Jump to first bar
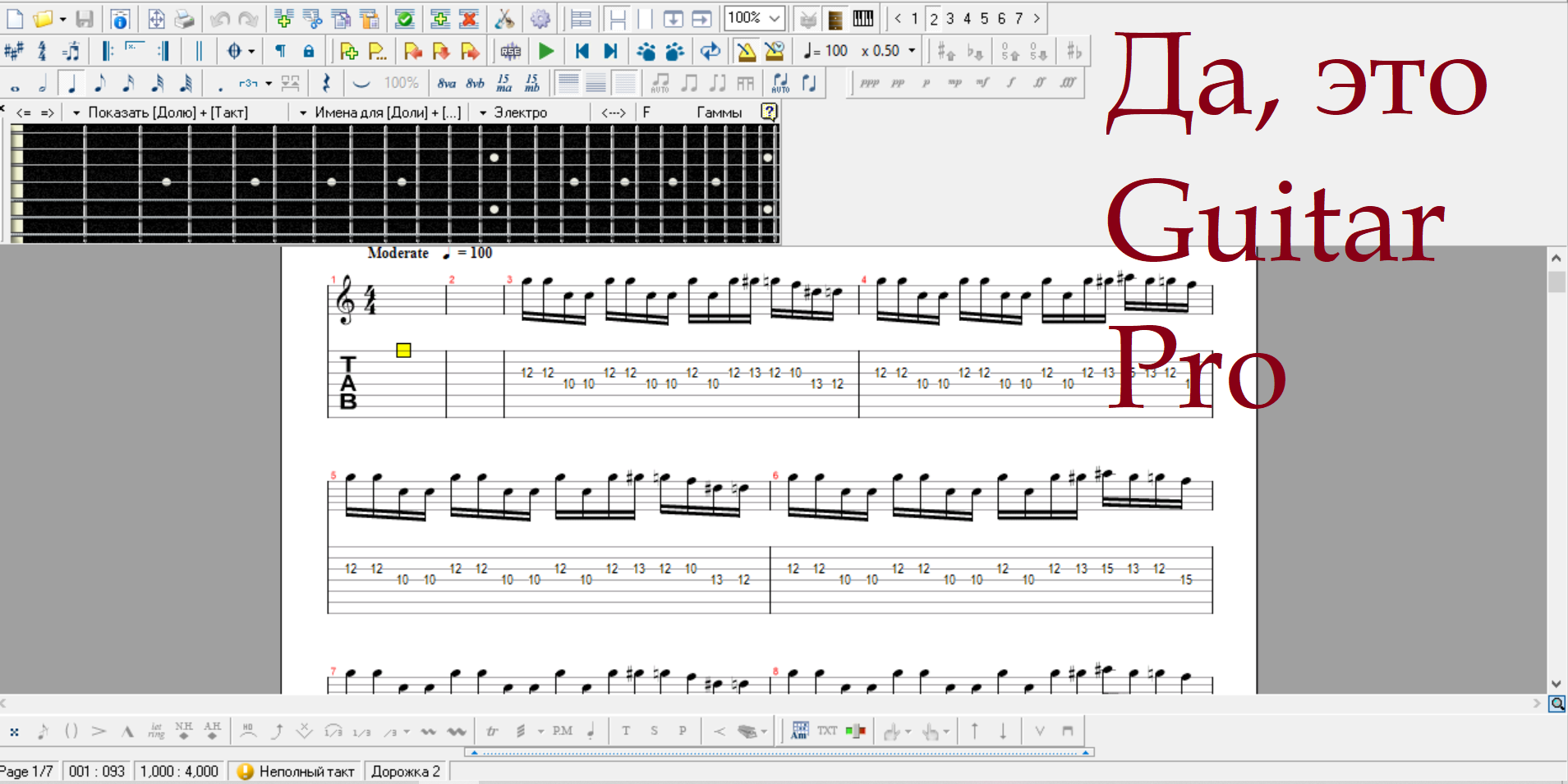The width and height of the screenshot is (1568, 784). [582, 51]
